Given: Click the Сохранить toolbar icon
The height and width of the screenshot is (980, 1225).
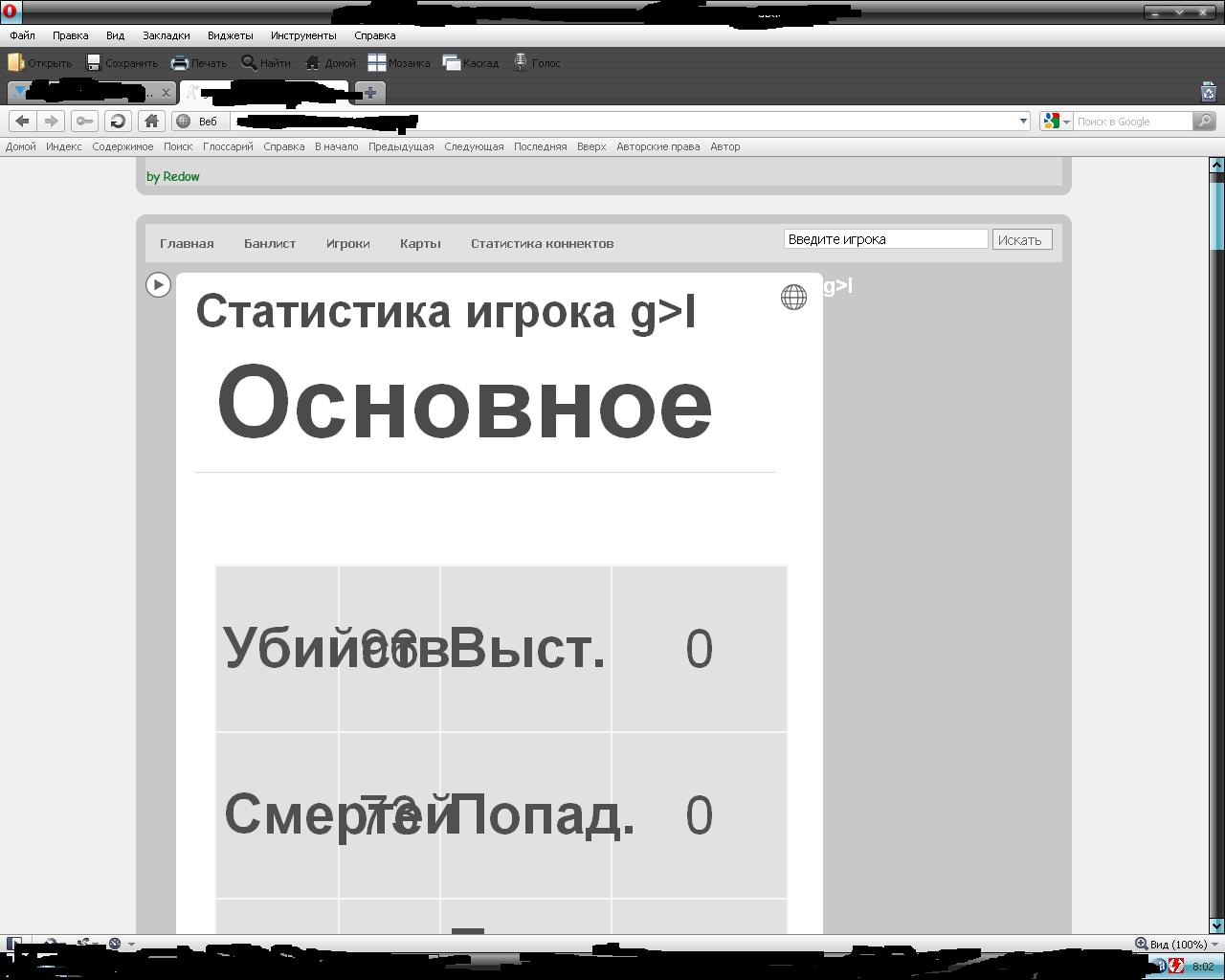Looking at the screenshot, I should 94,62.
